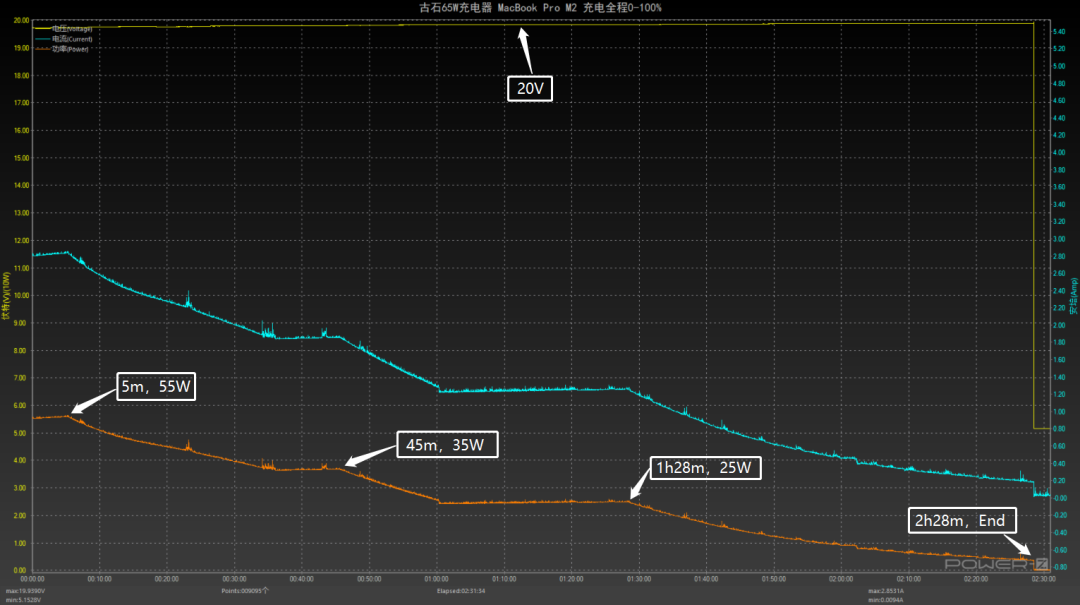The width and height of the screenshot is (1080, 605).
Task: Click the 01:30:00 time axis label
Action: pos(638,580)
